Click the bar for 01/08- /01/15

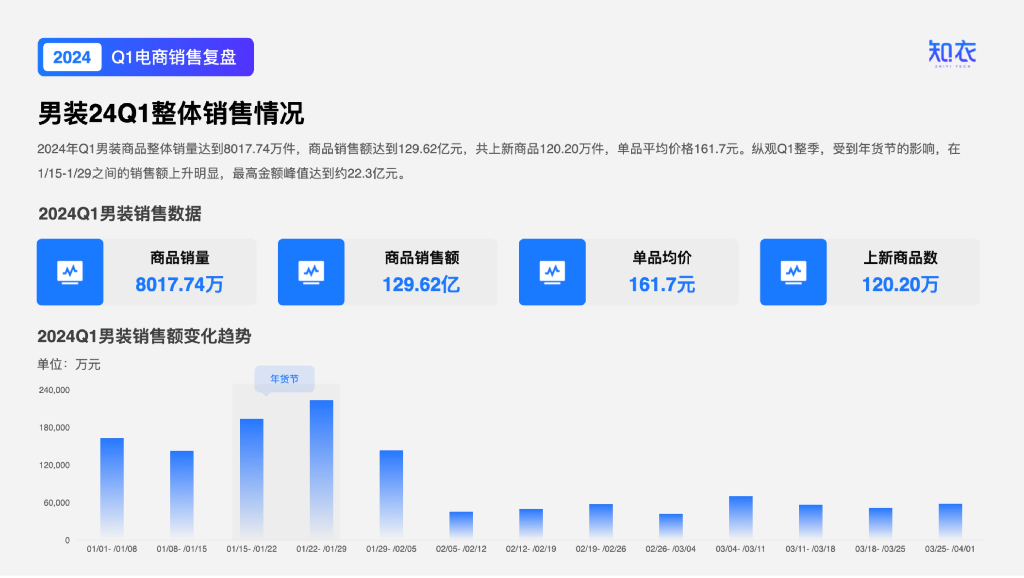tap(182, 495)
